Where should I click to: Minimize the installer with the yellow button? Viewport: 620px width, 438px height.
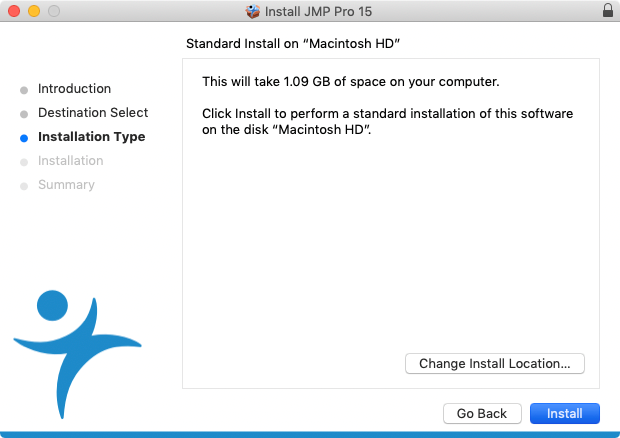34,11
